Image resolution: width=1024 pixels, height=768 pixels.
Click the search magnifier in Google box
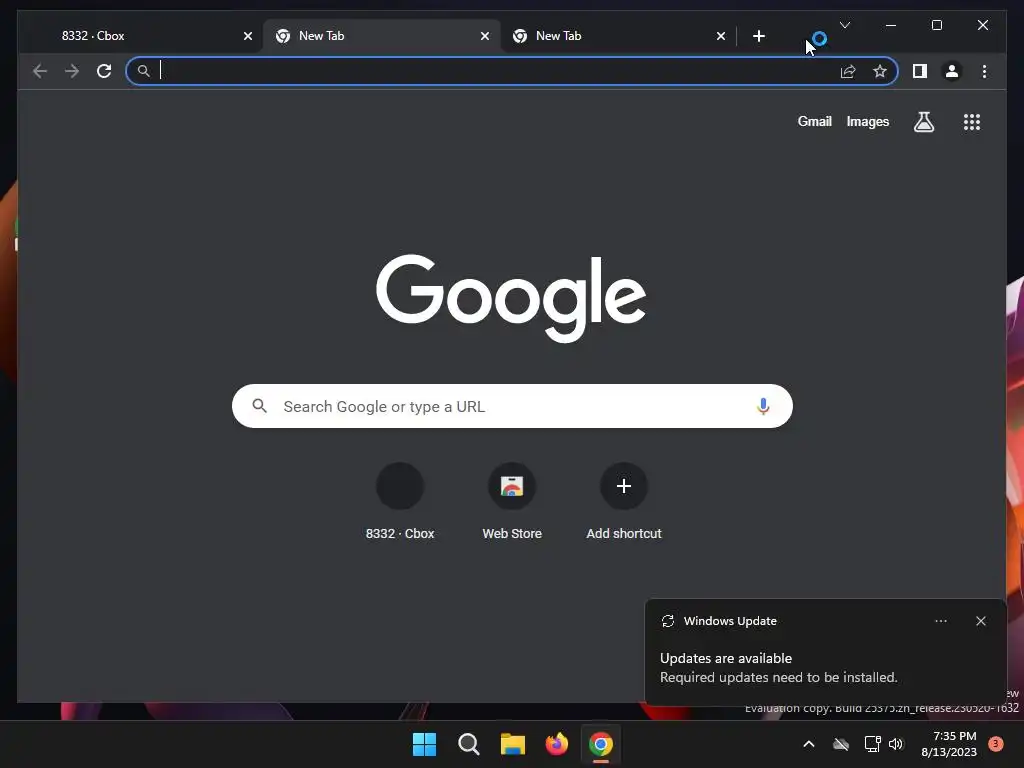pos(259,406)
